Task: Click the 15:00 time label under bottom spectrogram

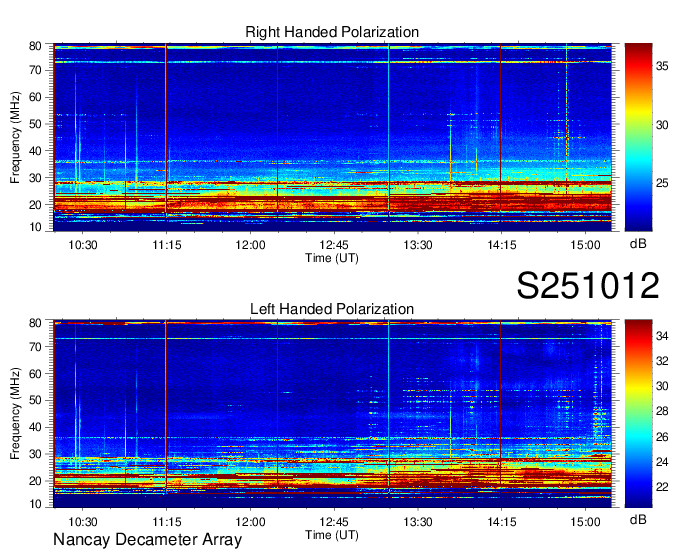Action: (x=584, y=522)
